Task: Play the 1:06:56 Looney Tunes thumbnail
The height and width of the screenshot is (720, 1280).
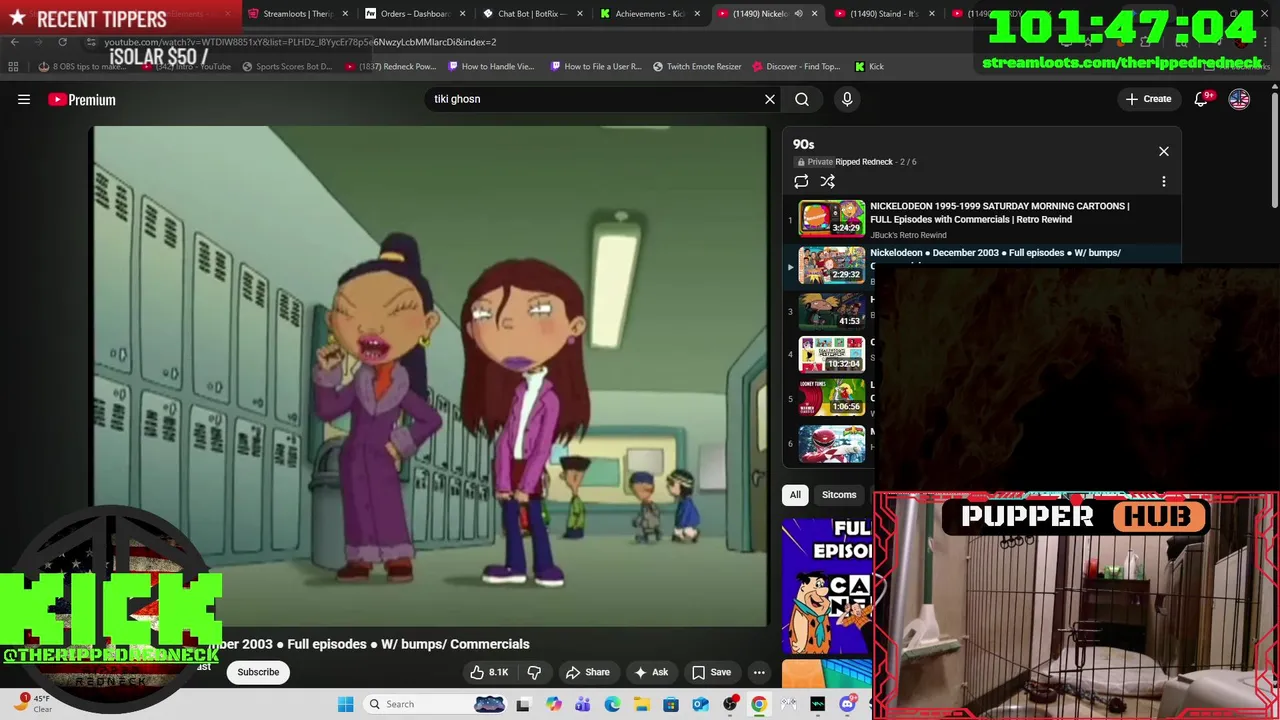Action: 832,397
